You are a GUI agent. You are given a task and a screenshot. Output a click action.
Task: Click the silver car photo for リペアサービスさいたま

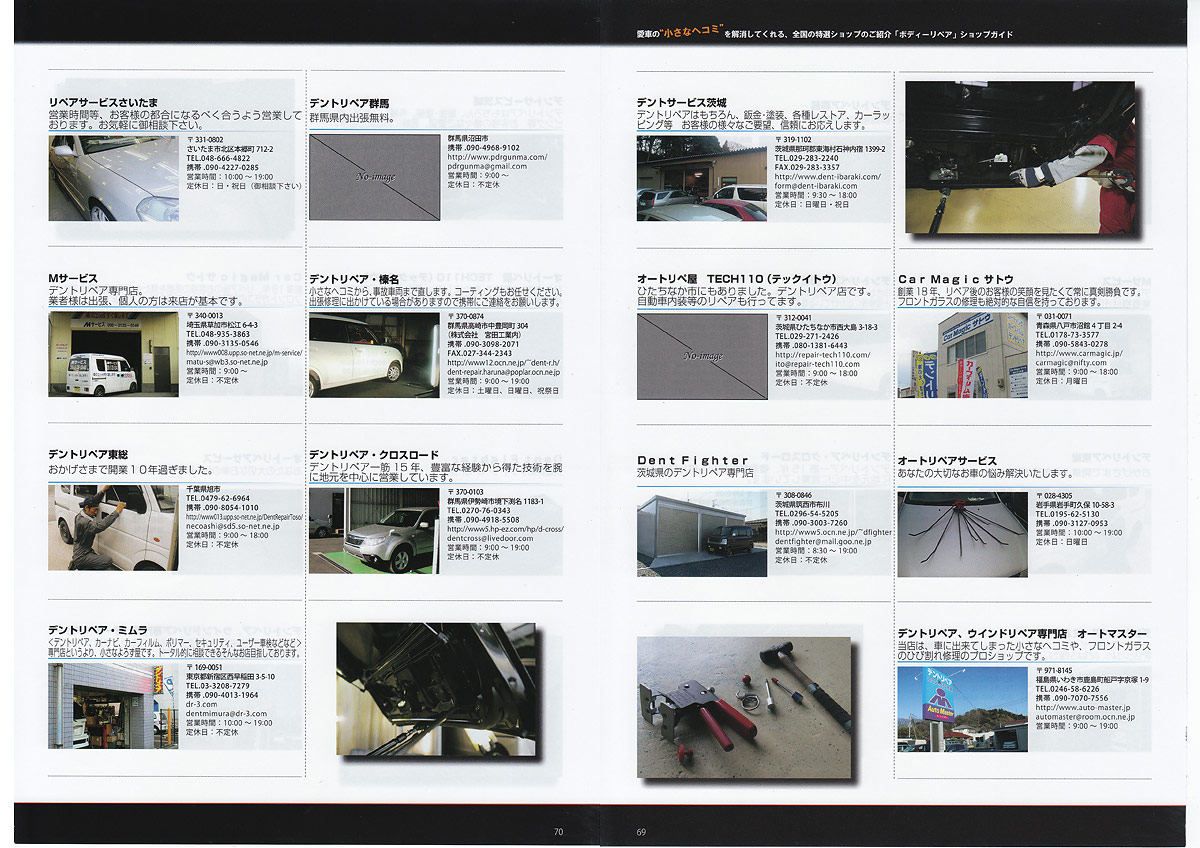click(113, 178)
